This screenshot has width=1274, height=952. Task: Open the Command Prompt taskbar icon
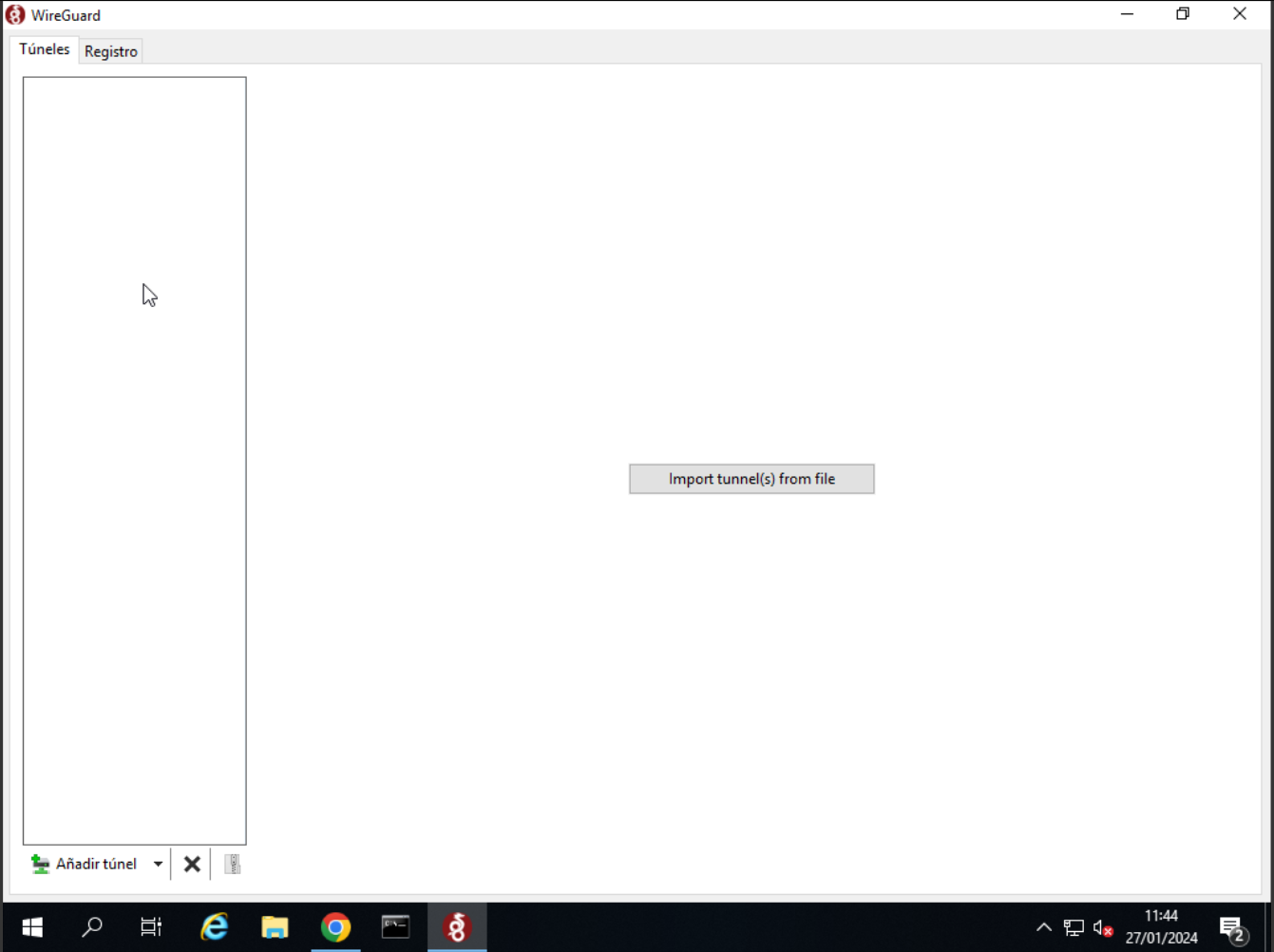pos(395,927)
